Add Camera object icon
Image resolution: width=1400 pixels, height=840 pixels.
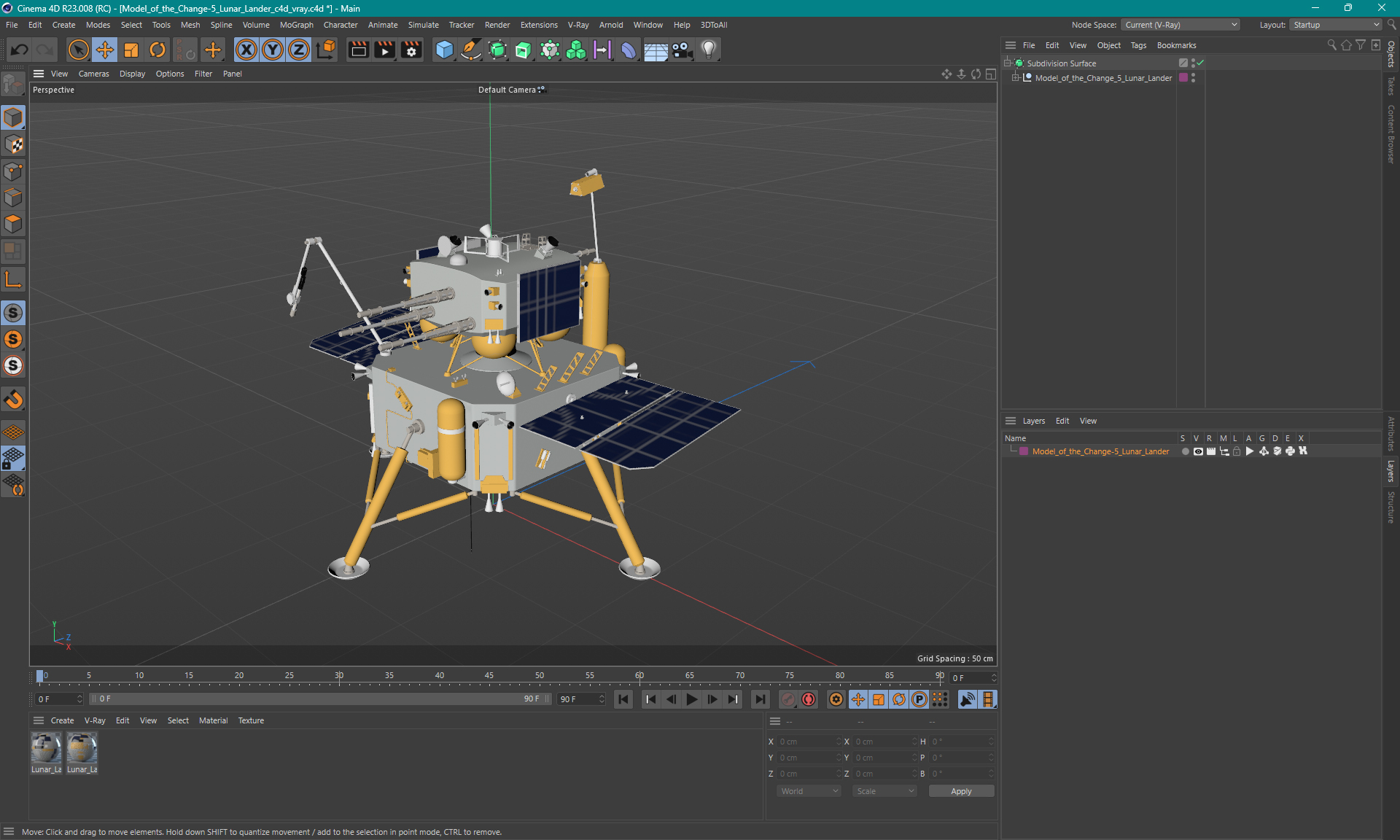(682, 50)
